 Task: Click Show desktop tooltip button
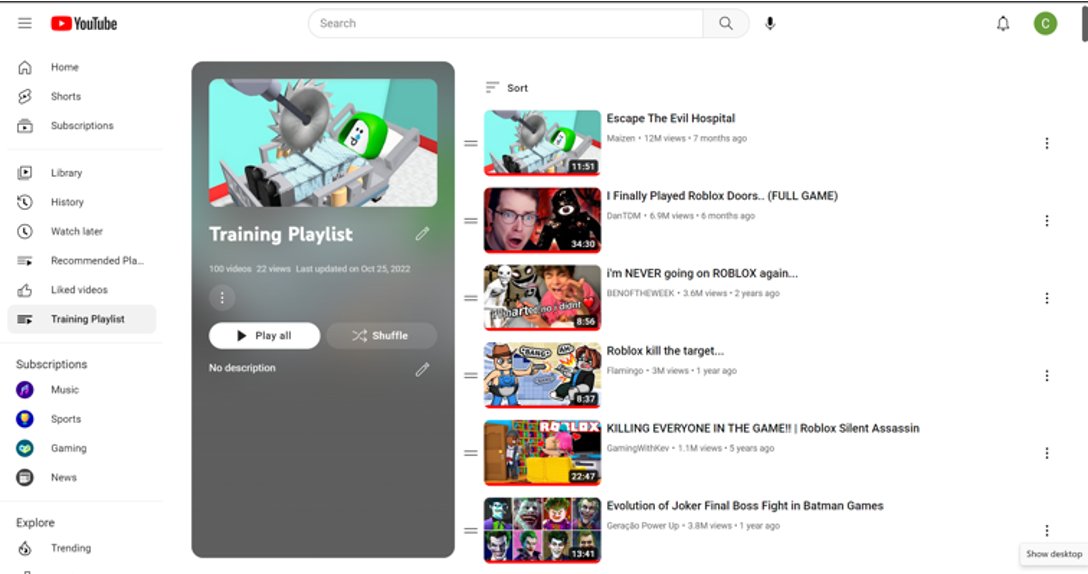1053,554
